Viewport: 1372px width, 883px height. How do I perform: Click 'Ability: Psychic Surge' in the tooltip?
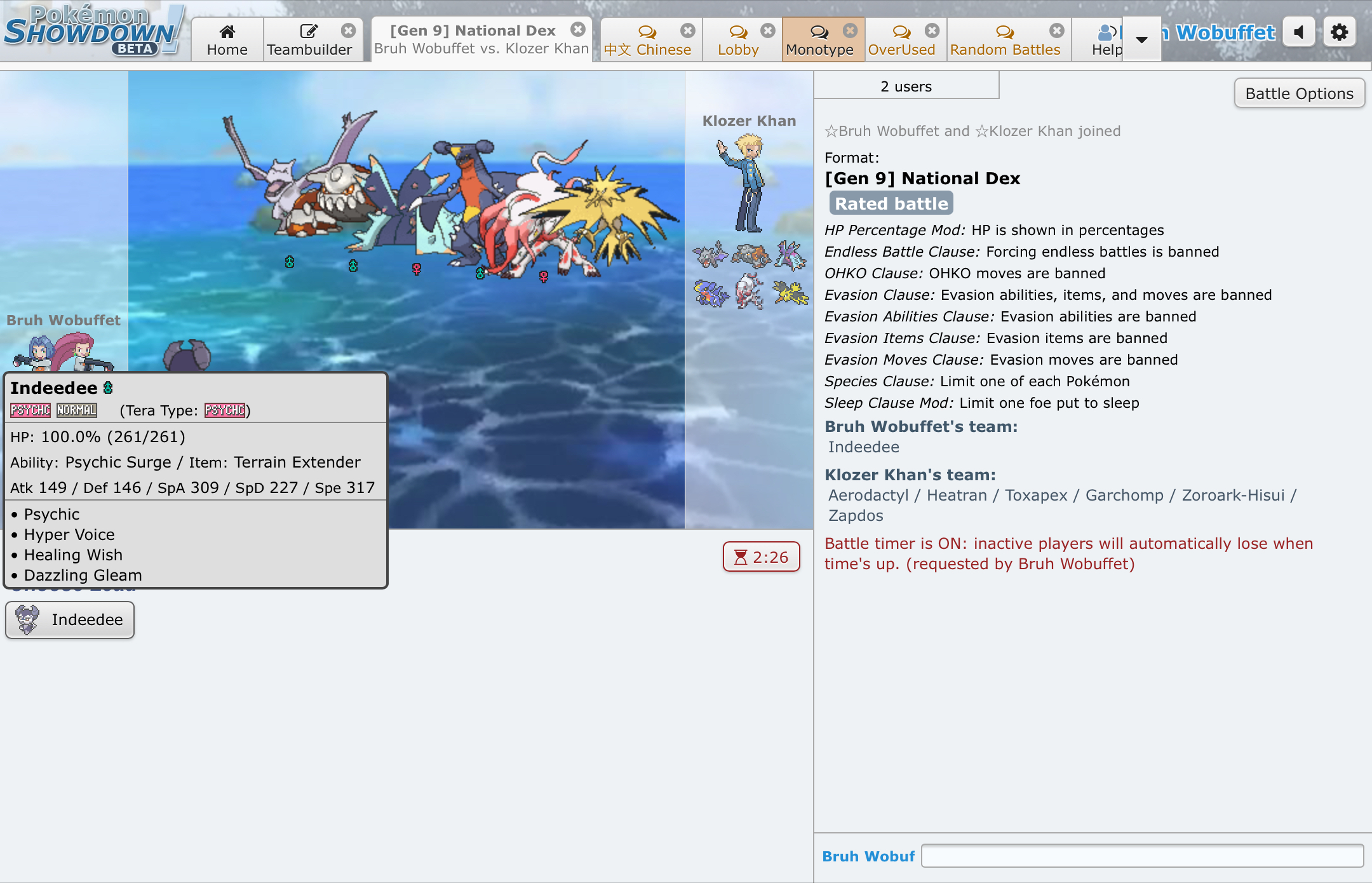click(x=91, y=462)
